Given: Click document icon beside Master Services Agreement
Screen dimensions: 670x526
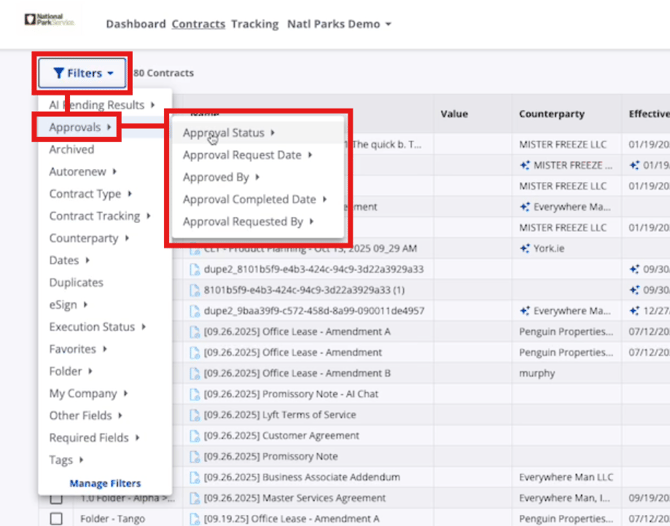Looking at the screenshot, I should [196, 498].
